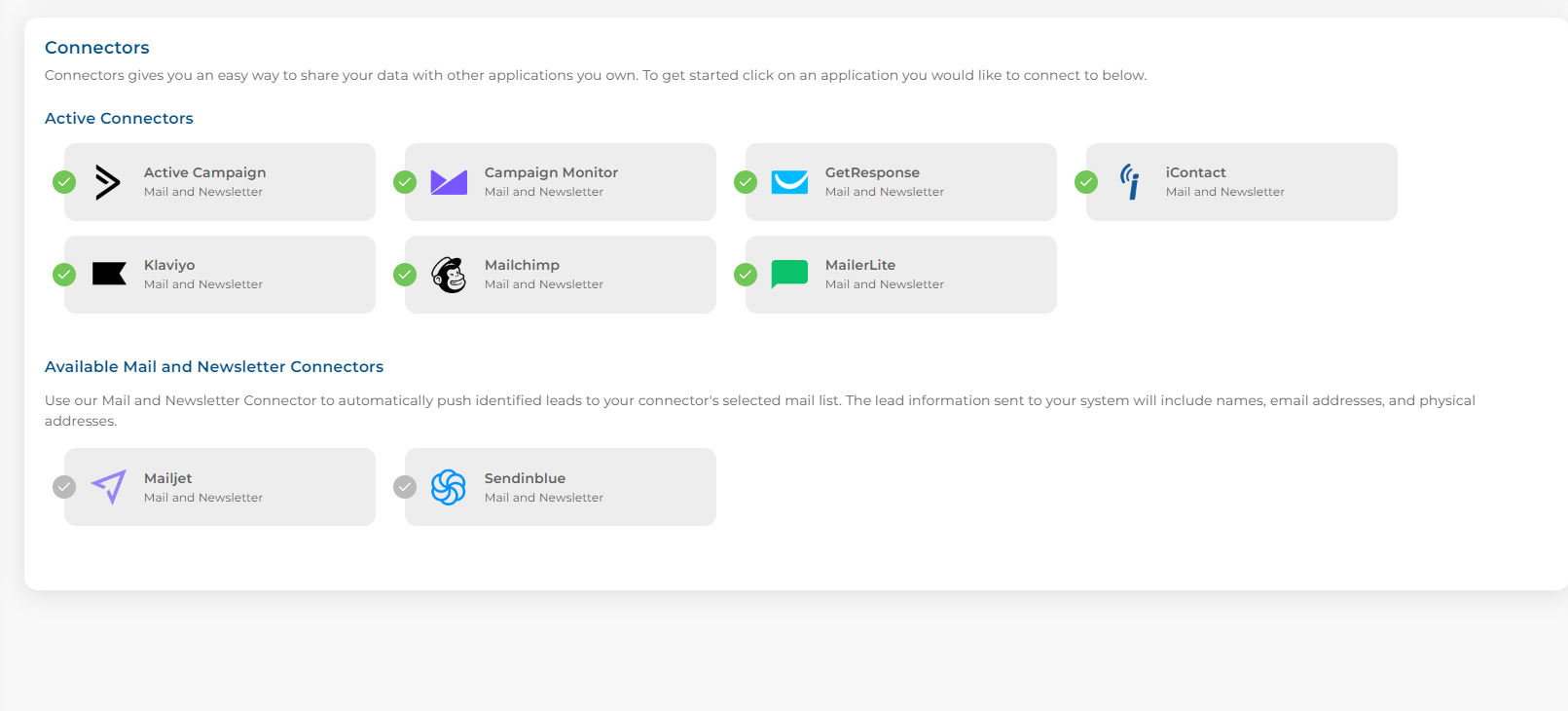Toggle the green check on Mailchimp
Screen dimensions: 1568x711
coord(405,275)
